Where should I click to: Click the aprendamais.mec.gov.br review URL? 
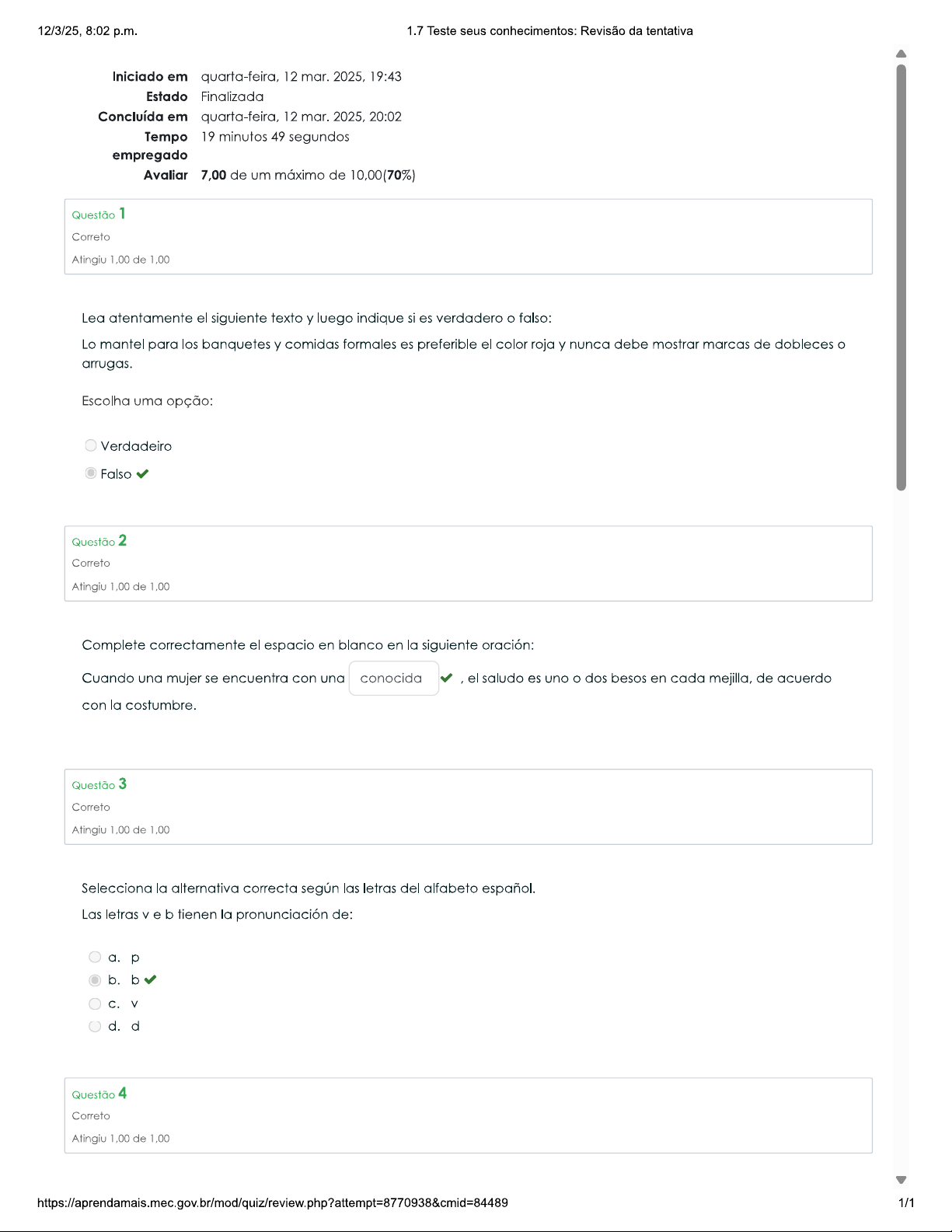click(x=273, y=1202)
